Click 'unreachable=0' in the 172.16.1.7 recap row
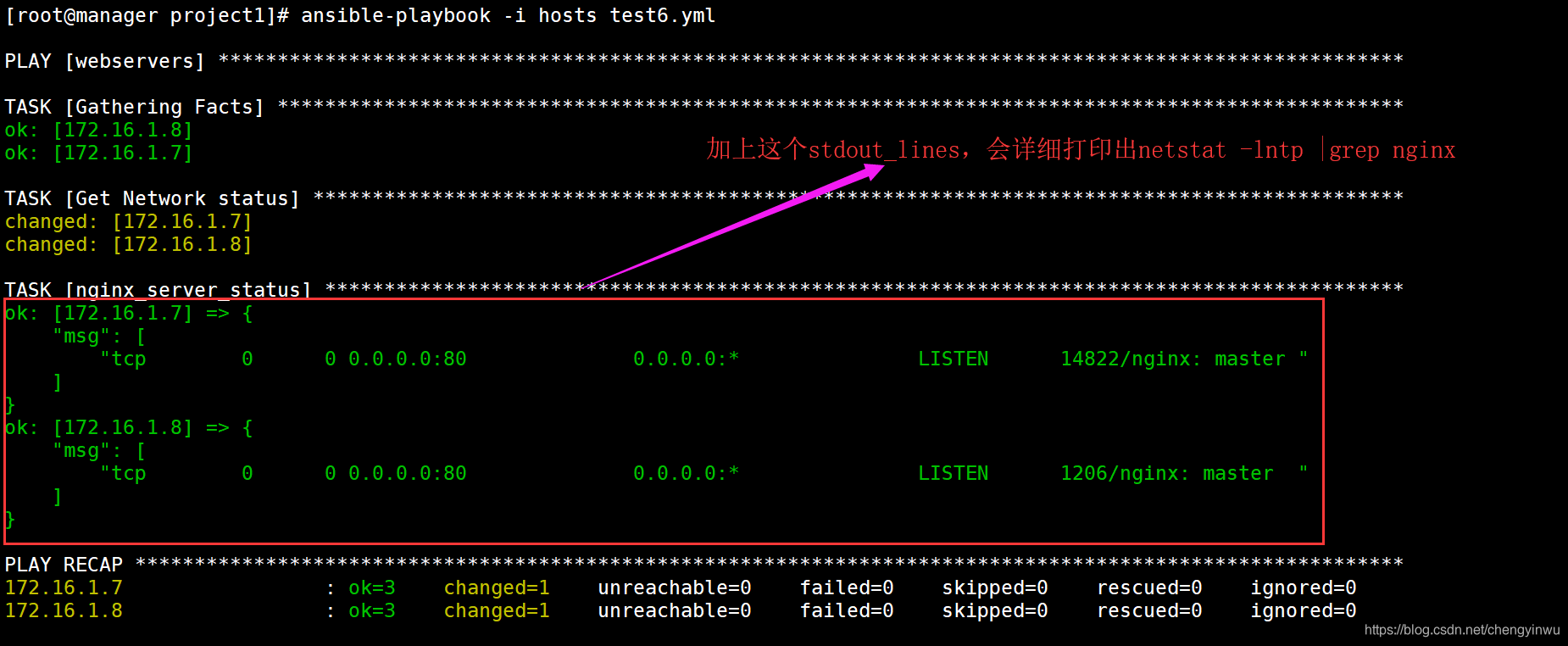The width and height of the screenshot is (1568, 646). coord(675,588)
